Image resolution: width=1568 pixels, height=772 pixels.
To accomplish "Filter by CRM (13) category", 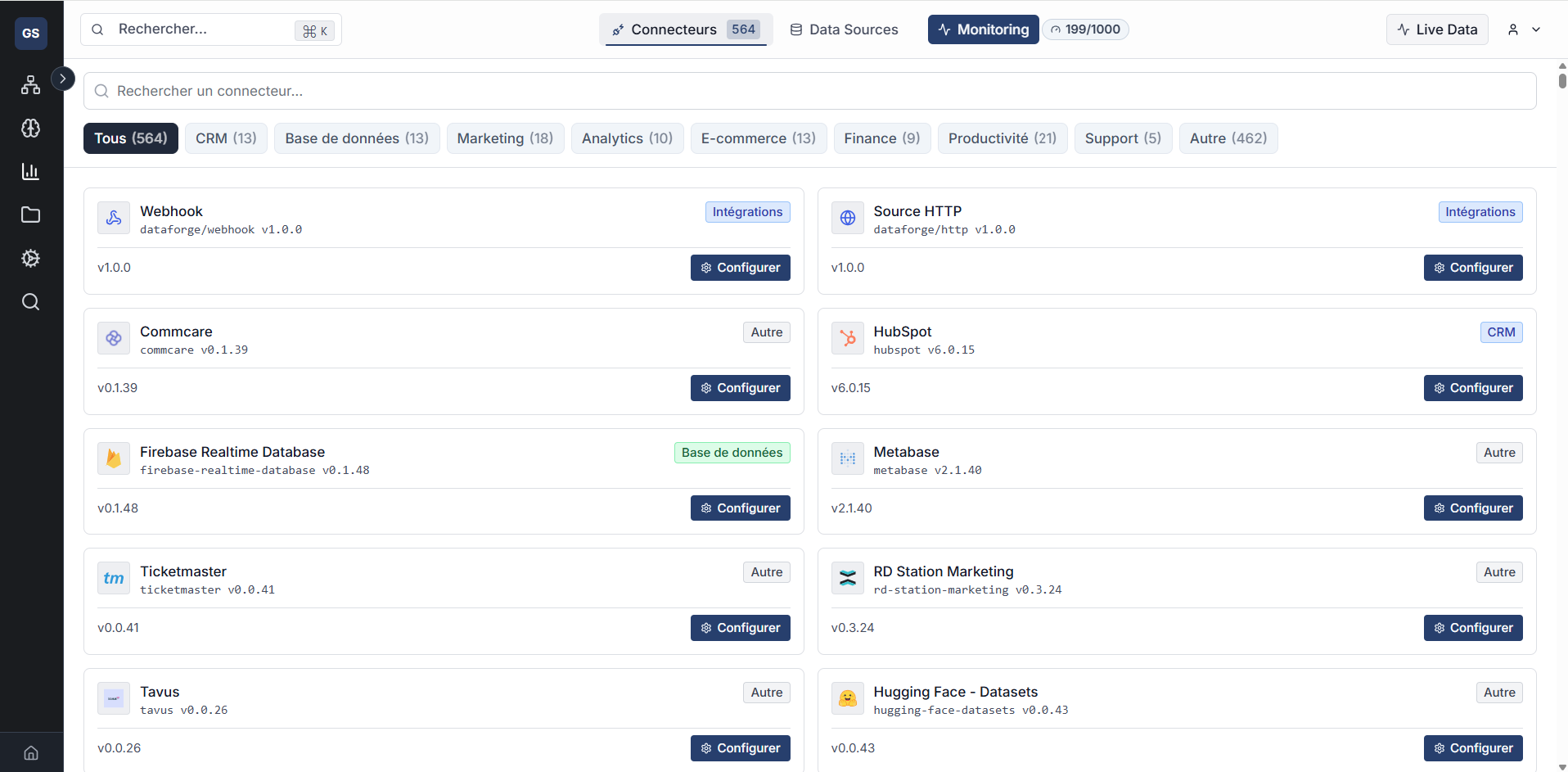I will (226, 138).
